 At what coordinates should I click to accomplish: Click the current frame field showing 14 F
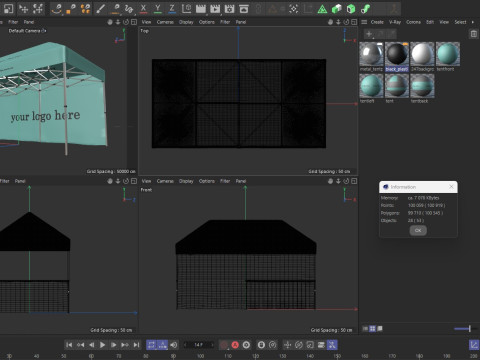click(x=199, y=345)
